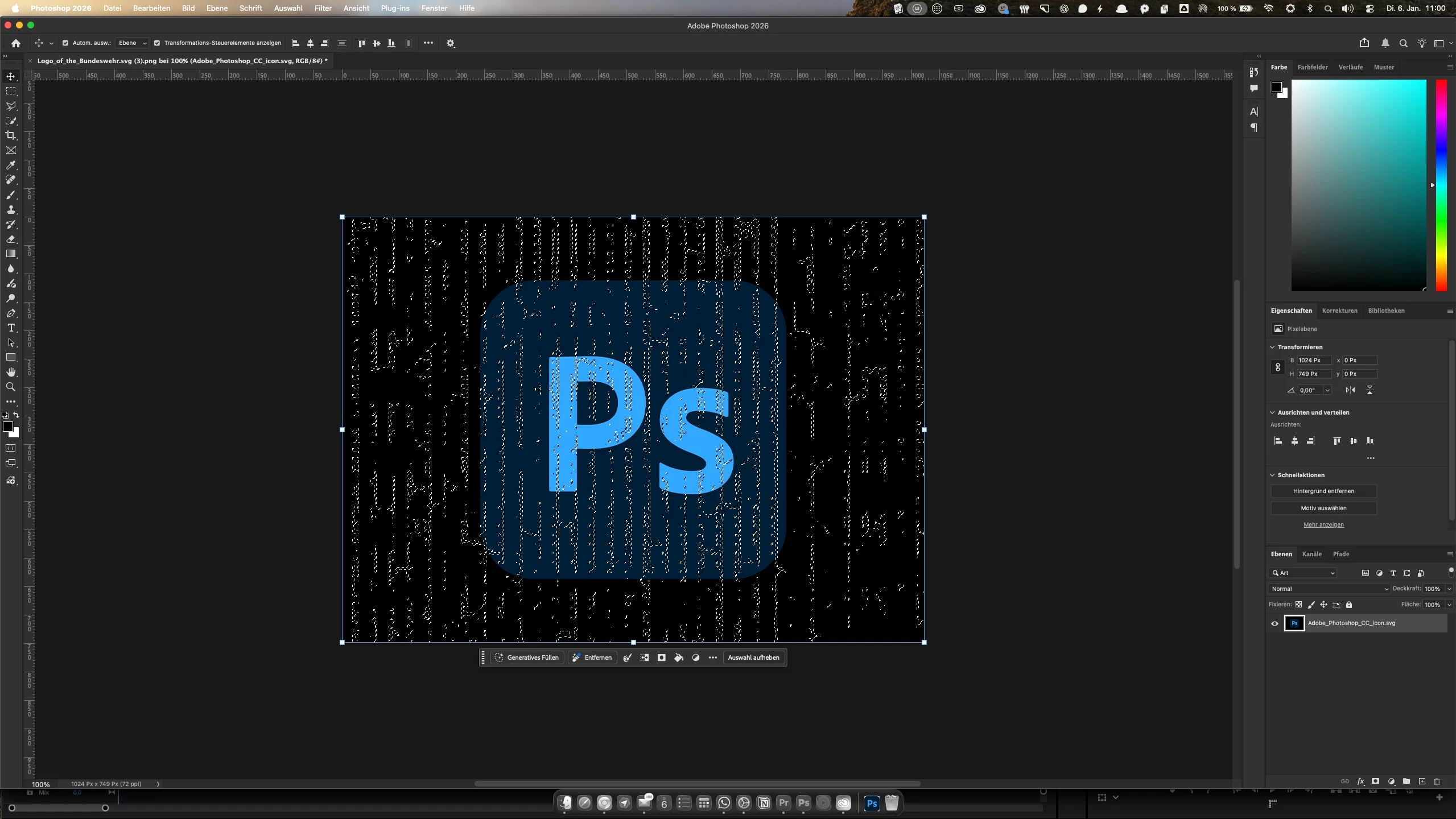Switch to the Korrekturen tab
Image resolution: width=1456 pixels, height=819 pixels.
click(x=1339, y=311)
